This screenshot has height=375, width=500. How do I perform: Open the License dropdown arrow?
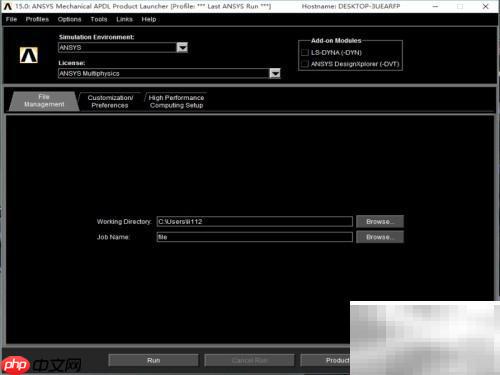(275, 73)
